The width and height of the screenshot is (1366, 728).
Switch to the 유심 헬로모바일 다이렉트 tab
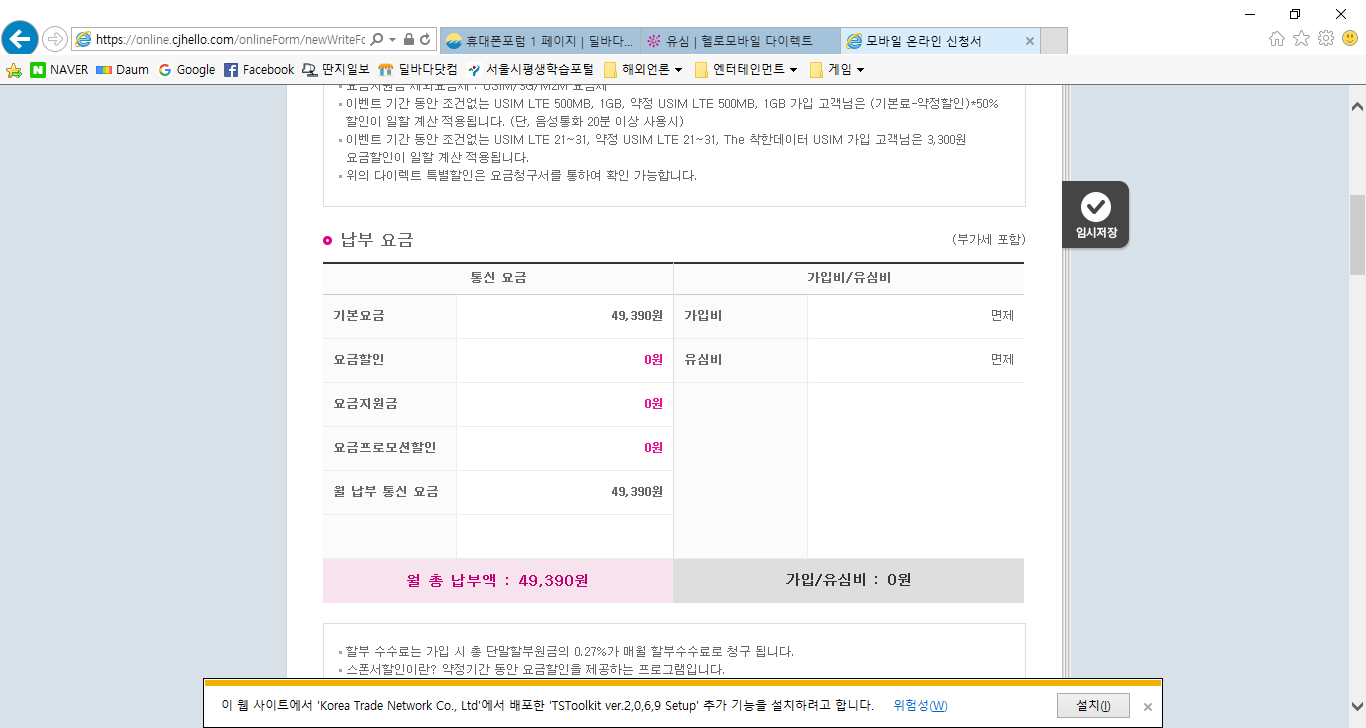(740, 41)
